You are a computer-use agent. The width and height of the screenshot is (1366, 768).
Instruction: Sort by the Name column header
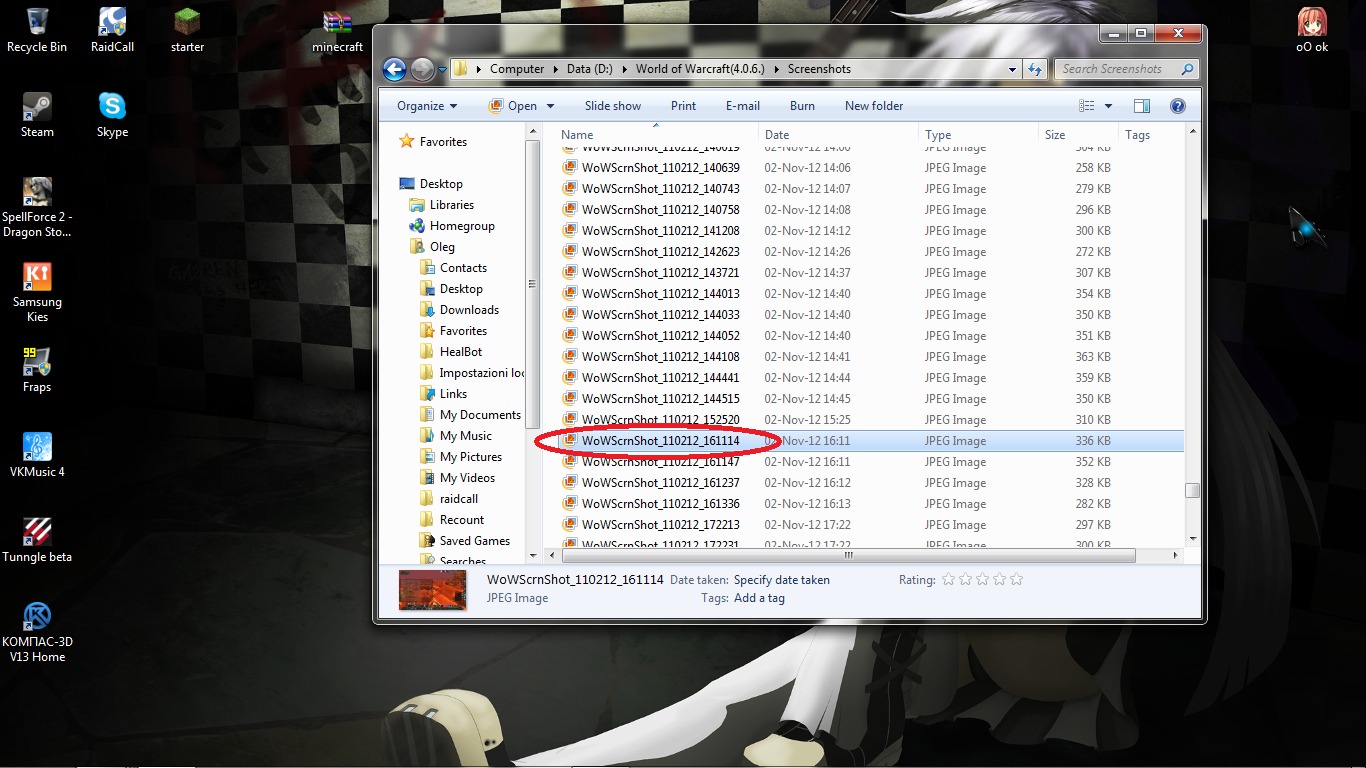point(577,135)
